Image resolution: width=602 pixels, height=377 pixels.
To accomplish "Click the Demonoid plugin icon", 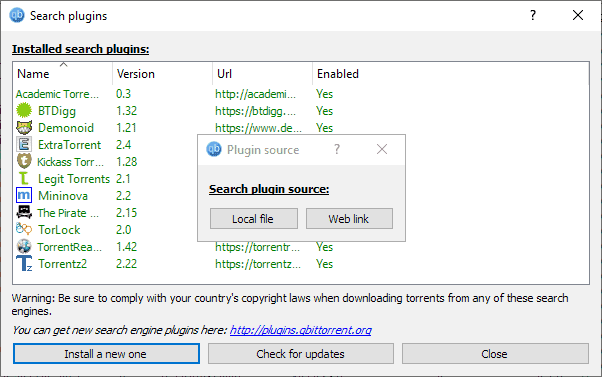I will (x=24, y=127).
